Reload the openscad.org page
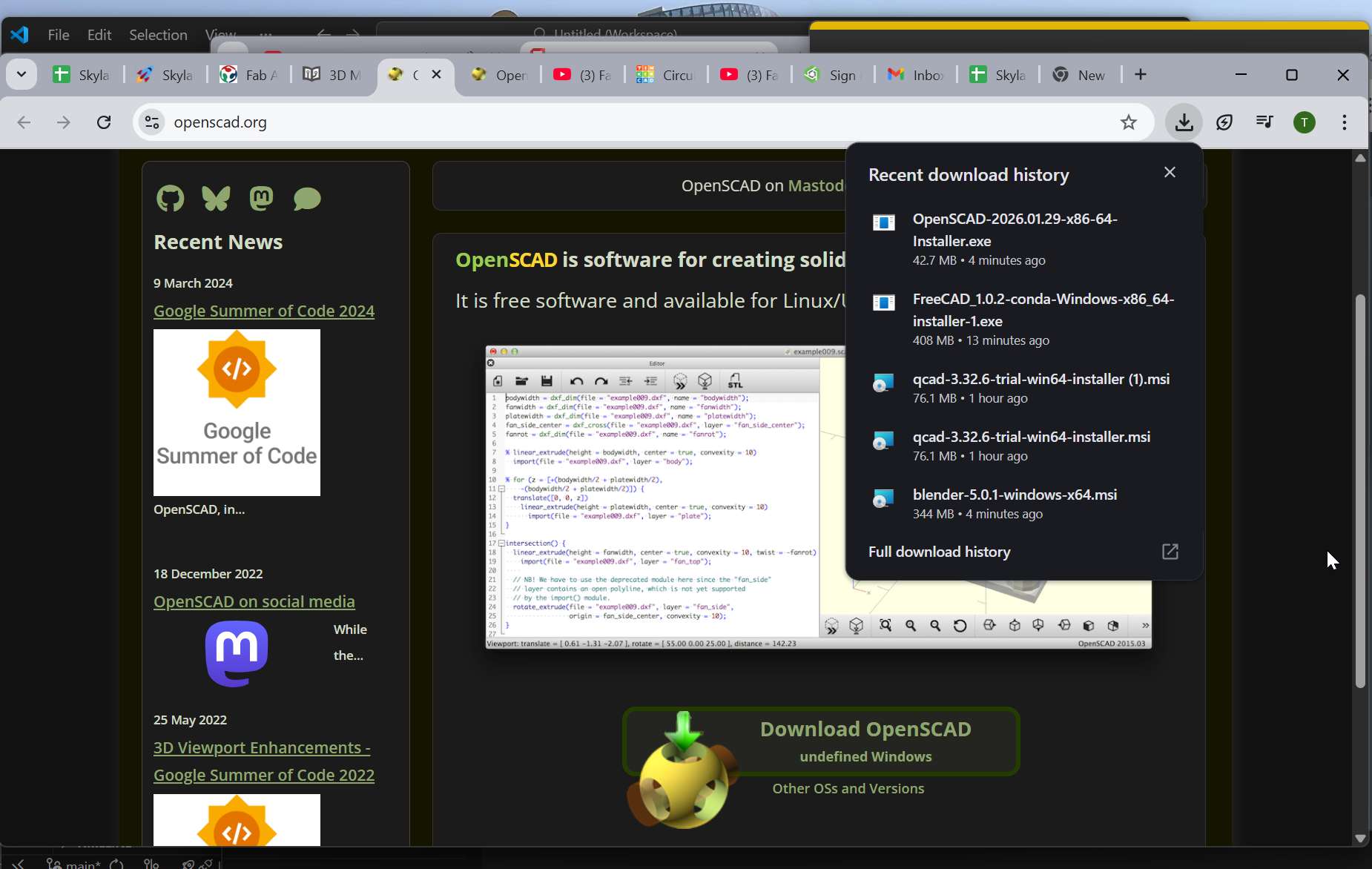The image size is (1372, 869). click(104, 122)
